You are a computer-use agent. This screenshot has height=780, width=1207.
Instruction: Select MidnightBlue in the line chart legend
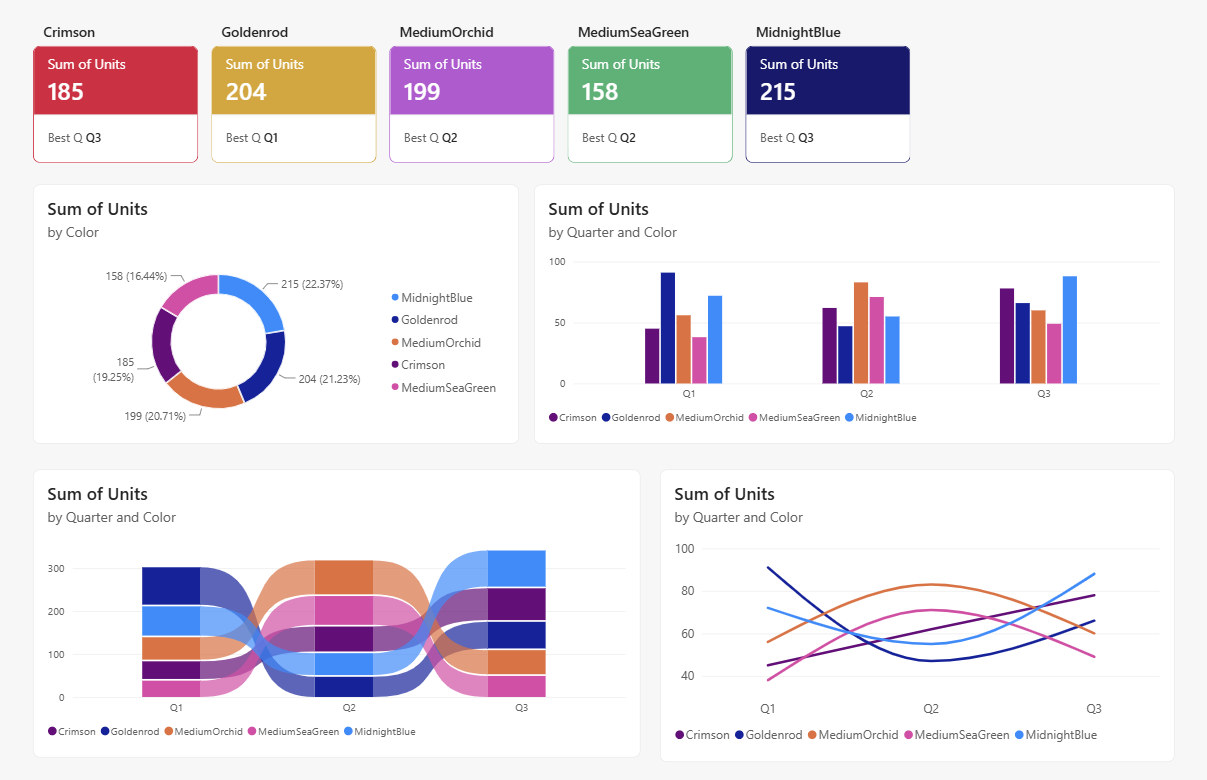click(1056, 735)
